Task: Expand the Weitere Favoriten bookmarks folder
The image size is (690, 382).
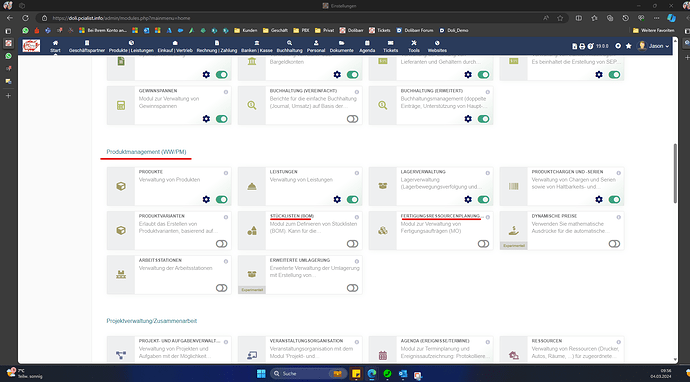Action: coord(653,30)
